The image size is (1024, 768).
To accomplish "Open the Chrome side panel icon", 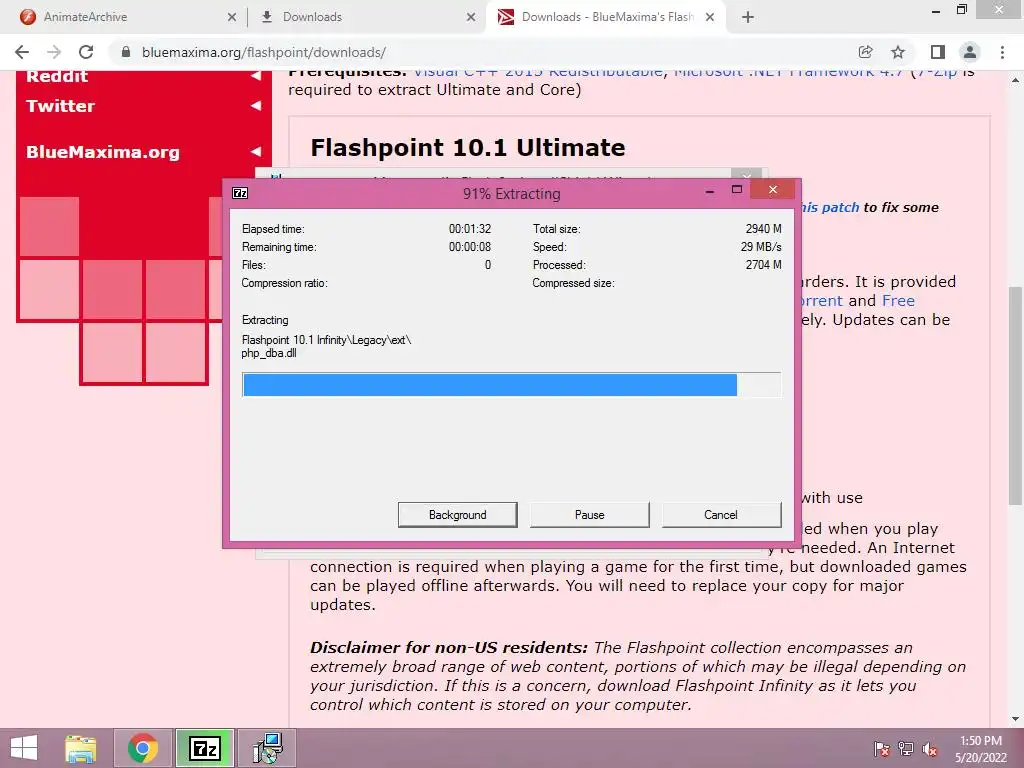I will 938,52.
